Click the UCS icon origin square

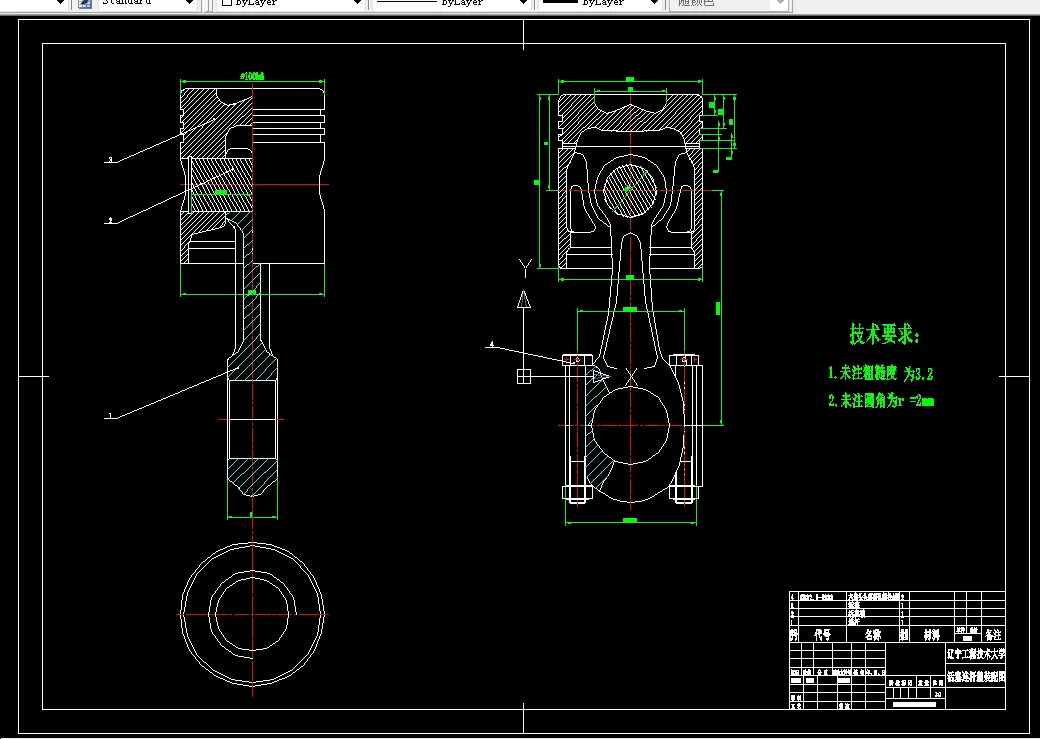click(x=524, y=376)
